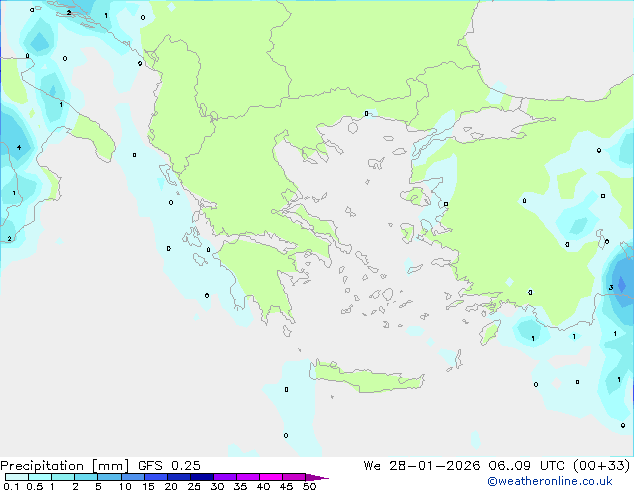Select the 1–2 mm legend color swatch
Screen dimensions: 634x490
click(63, 477)
